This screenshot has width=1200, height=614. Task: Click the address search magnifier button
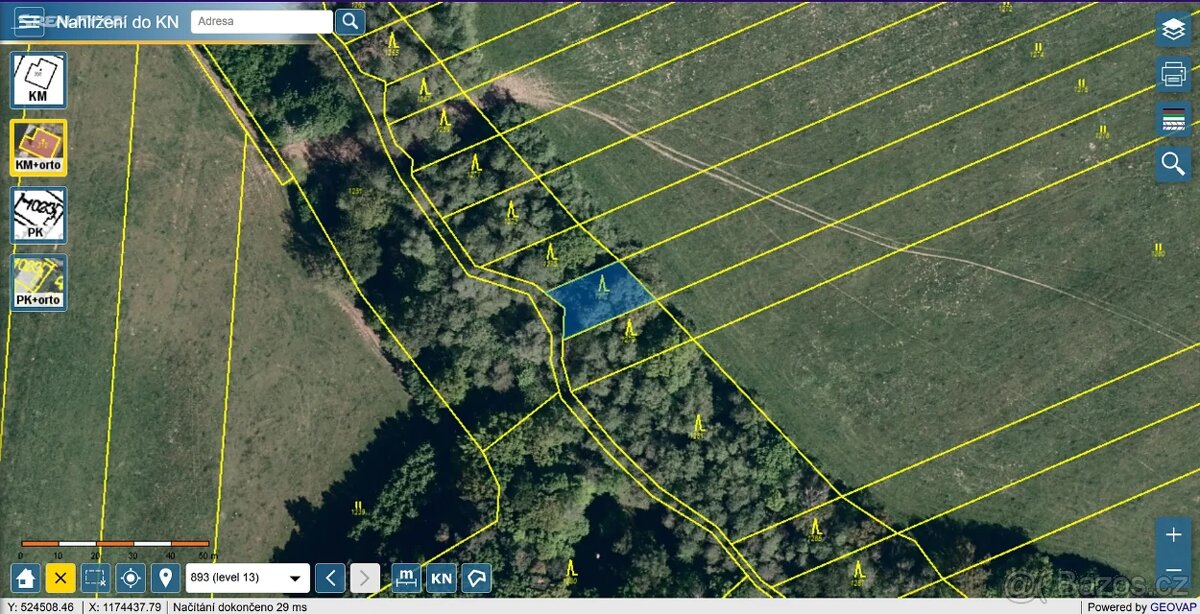click(350, 21)
